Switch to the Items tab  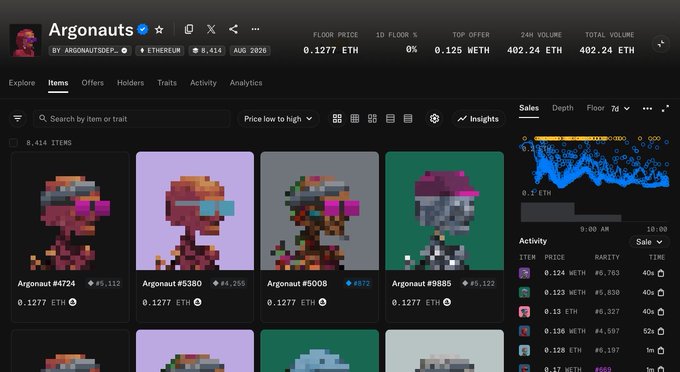[58, 83]
